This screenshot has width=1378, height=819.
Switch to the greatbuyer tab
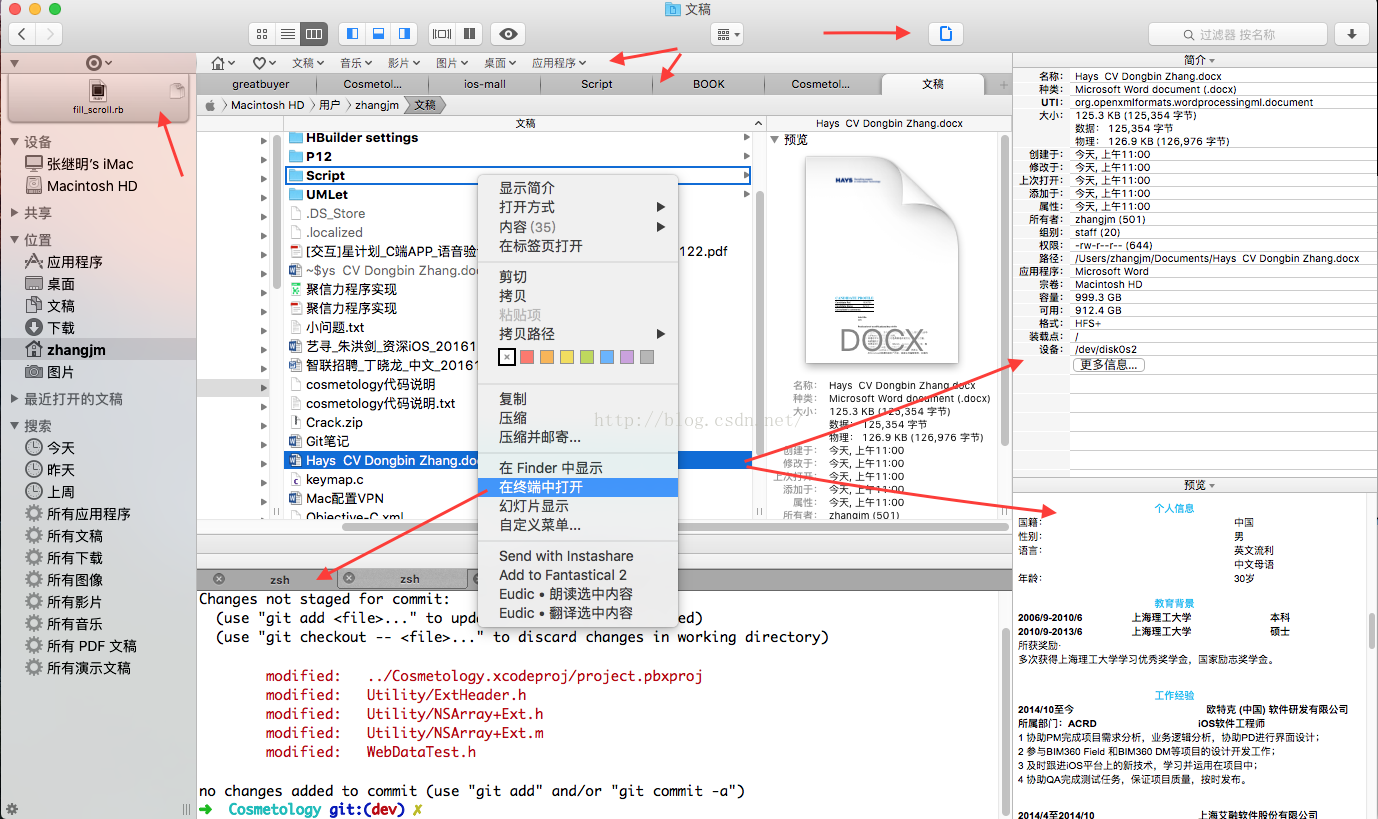pyautogui.click(x=261, y=84)
